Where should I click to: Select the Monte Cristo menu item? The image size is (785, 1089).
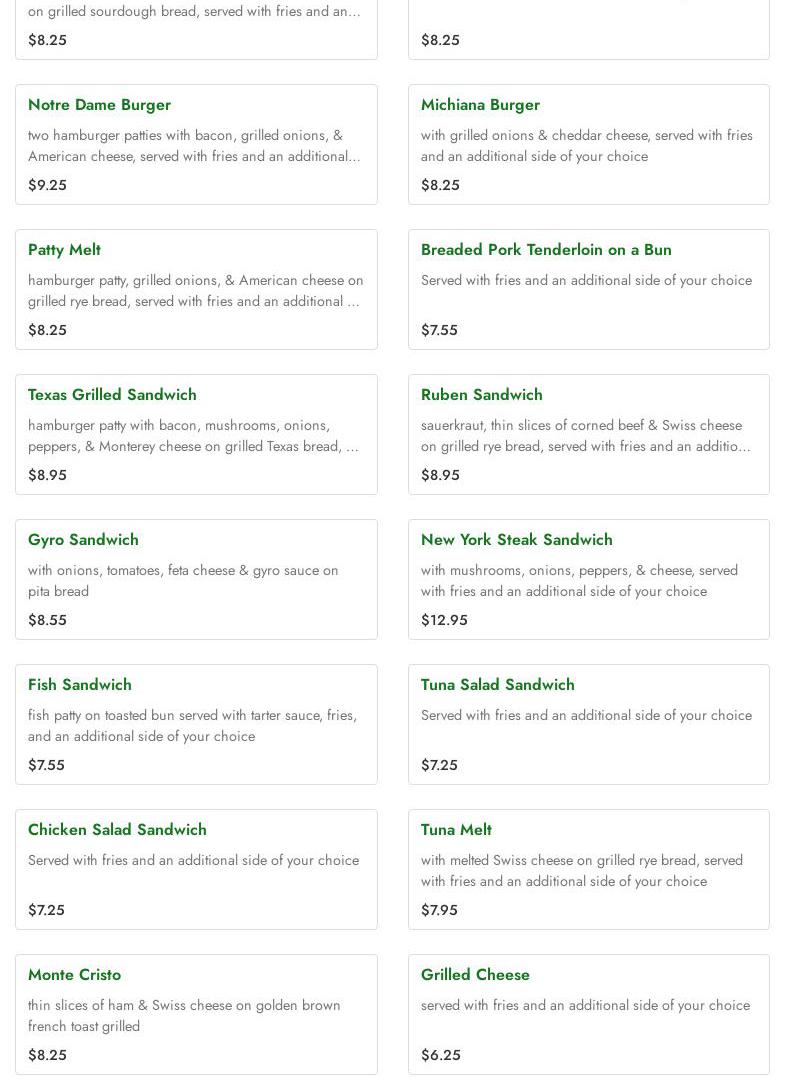(74, 975)
